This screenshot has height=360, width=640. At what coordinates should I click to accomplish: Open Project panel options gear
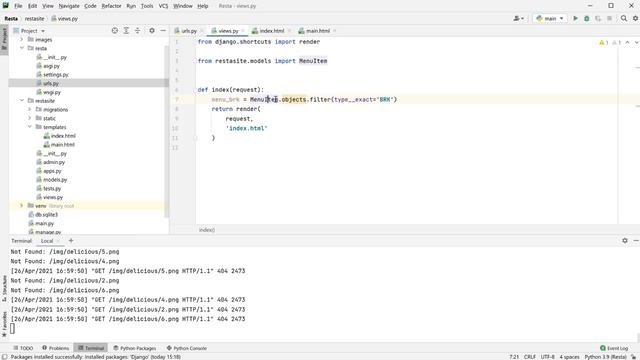coord(152,31)
